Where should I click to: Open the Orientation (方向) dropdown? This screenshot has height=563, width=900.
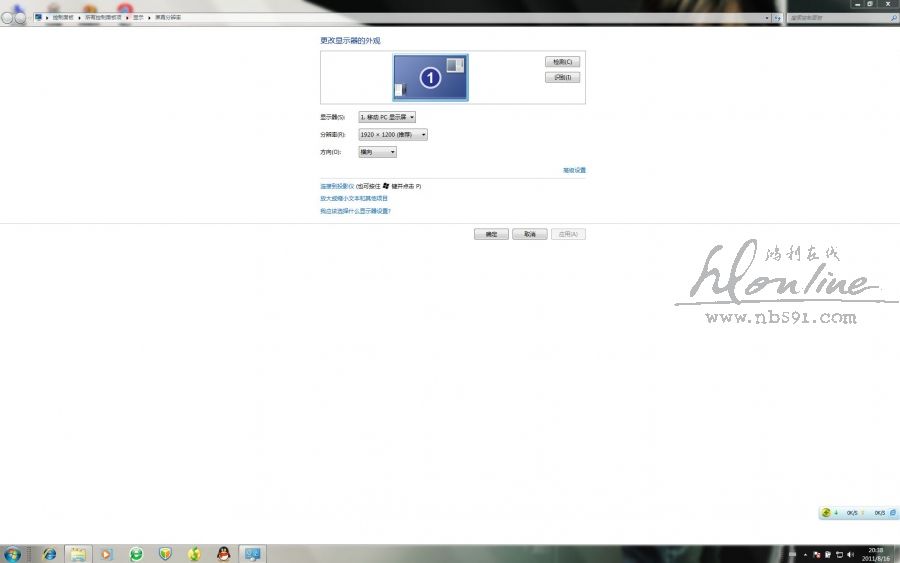coord(377,152)
